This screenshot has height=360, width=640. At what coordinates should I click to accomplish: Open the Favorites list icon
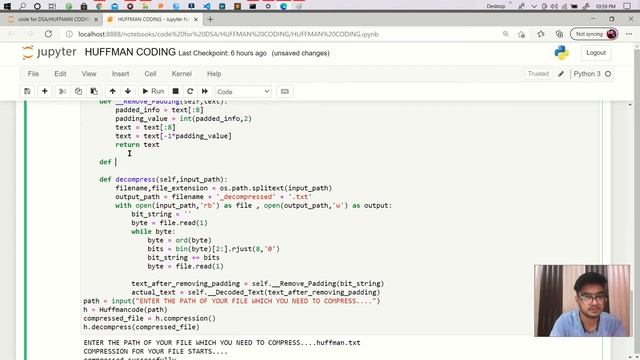pyautogui.click(x=541, y=34)
